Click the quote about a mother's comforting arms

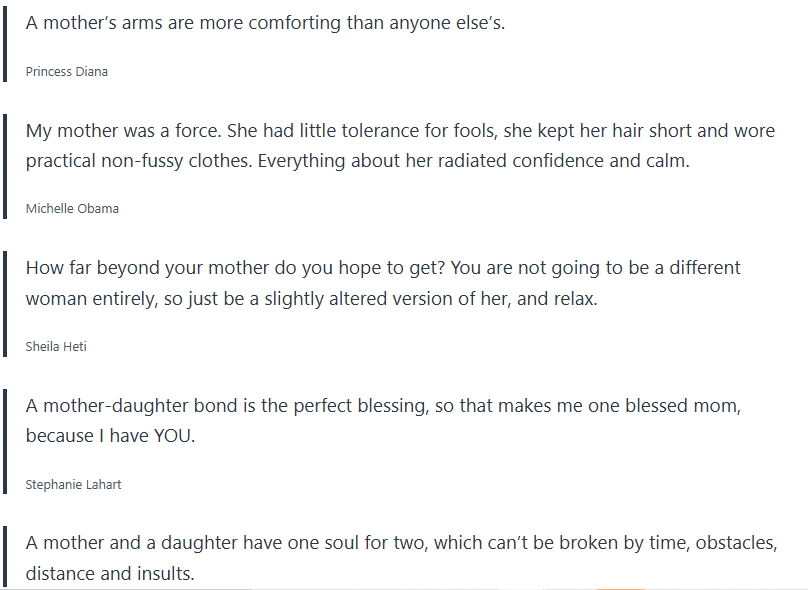pyautogui.click(x=265, y=23)
